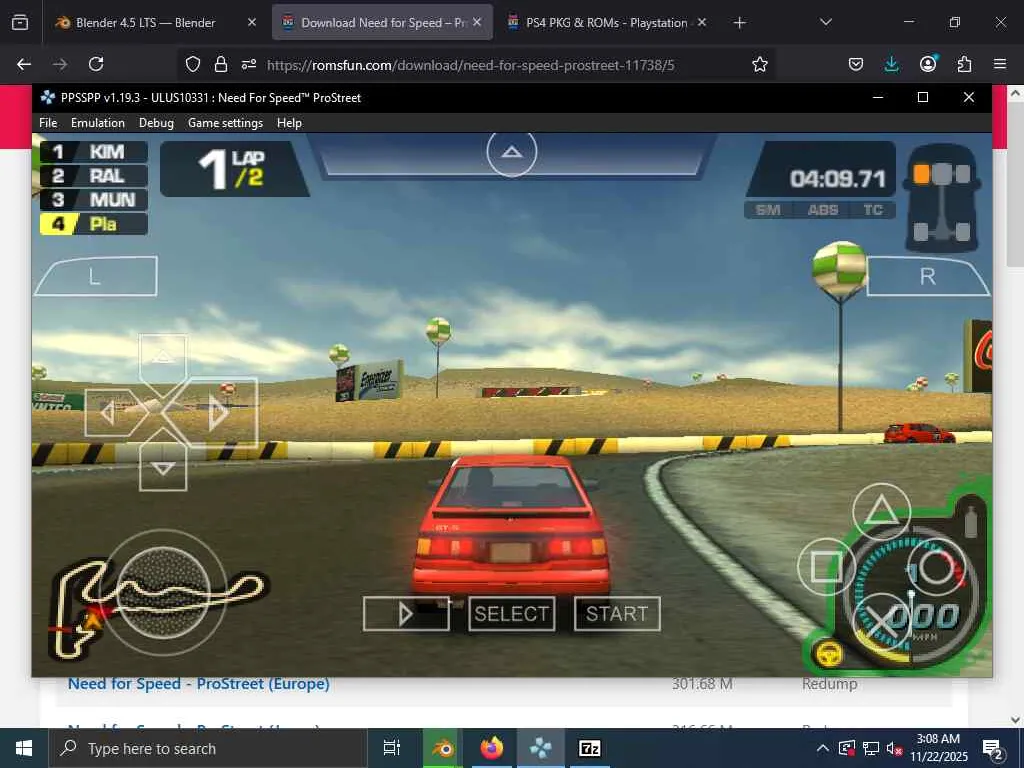Open the Firefox extensions icon
The width and height of the screenshot is (1024, 768).
coord(964,64)
